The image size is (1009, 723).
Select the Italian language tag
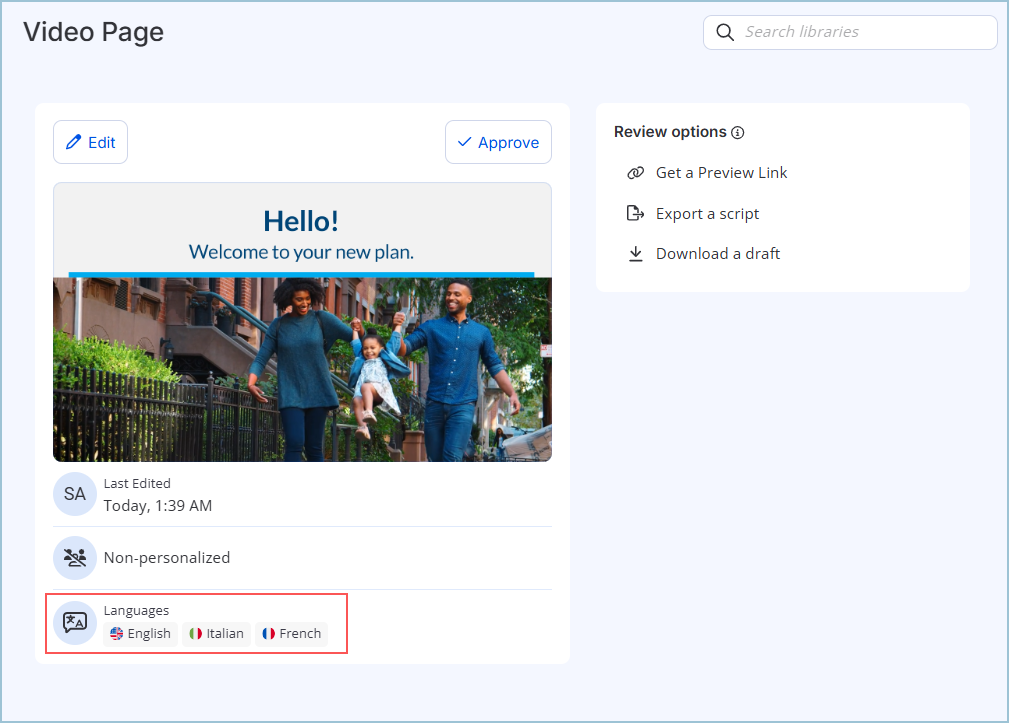click(x=216, y=633)
